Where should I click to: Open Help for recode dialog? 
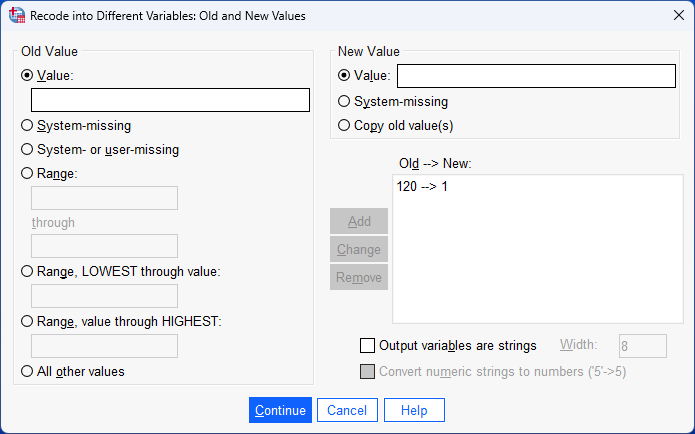[413, 410]
